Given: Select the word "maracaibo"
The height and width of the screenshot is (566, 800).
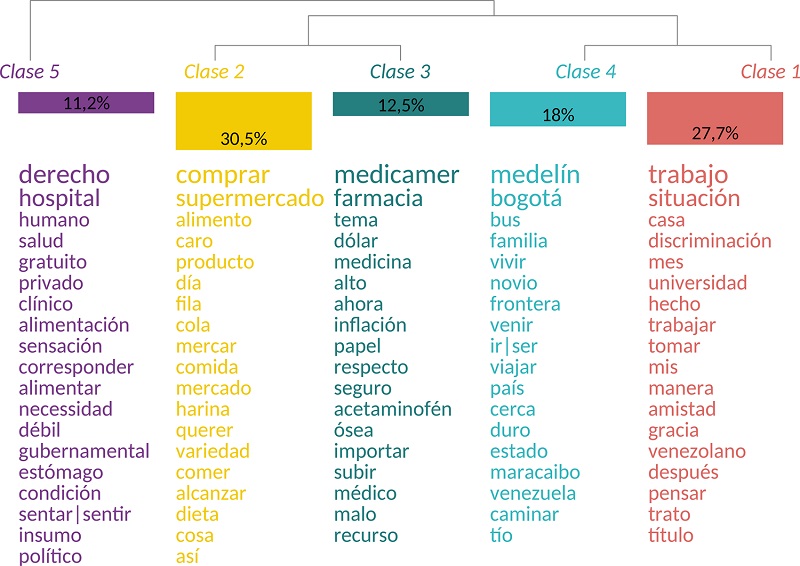Looking at the screenshot, I should (x=535, y=472).
